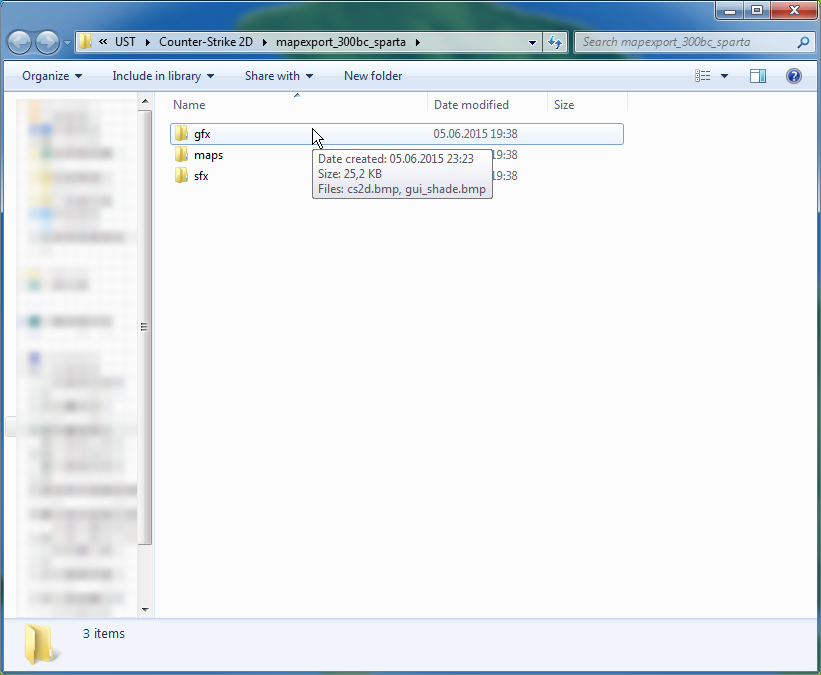Select the maps folder icon
This screenshot has height=675, width=821.
click(181, 154)
